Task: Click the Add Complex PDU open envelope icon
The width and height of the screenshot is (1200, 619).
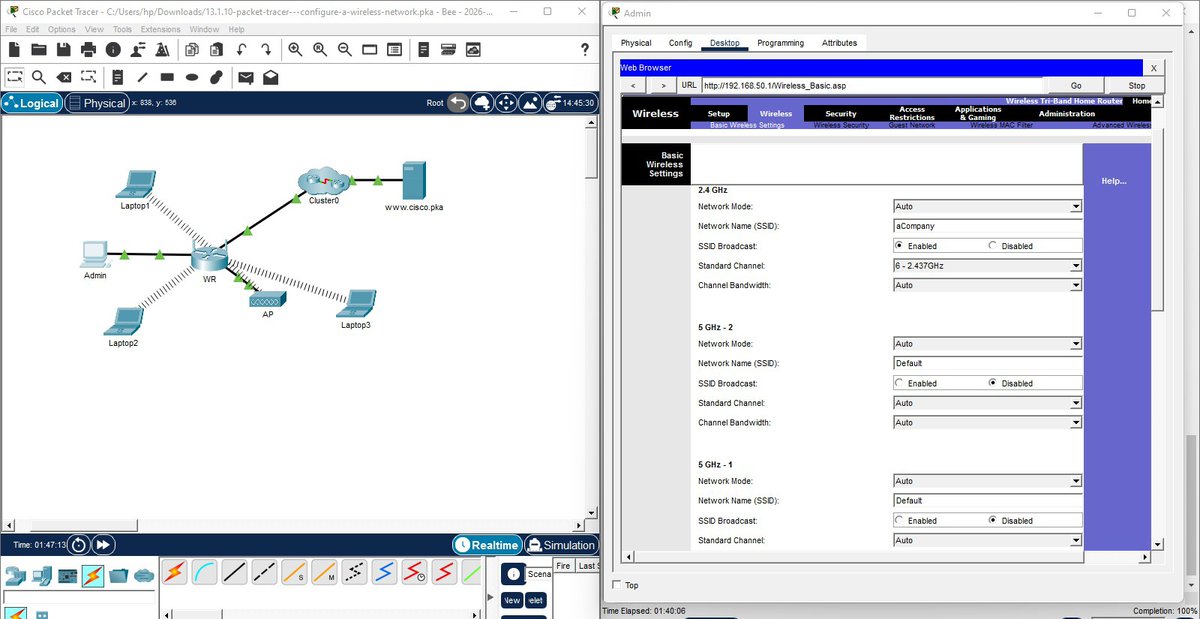Action: (x=270, y=77)
